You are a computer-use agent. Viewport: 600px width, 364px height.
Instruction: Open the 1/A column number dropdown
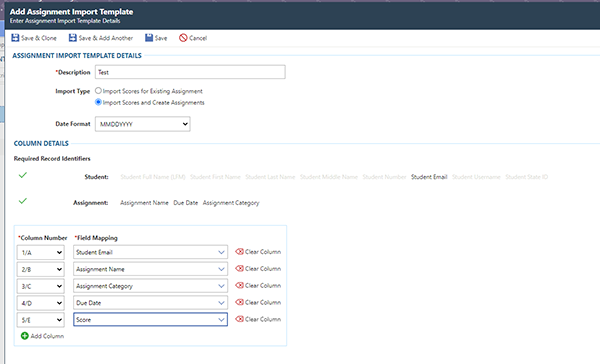click(41, 253)
